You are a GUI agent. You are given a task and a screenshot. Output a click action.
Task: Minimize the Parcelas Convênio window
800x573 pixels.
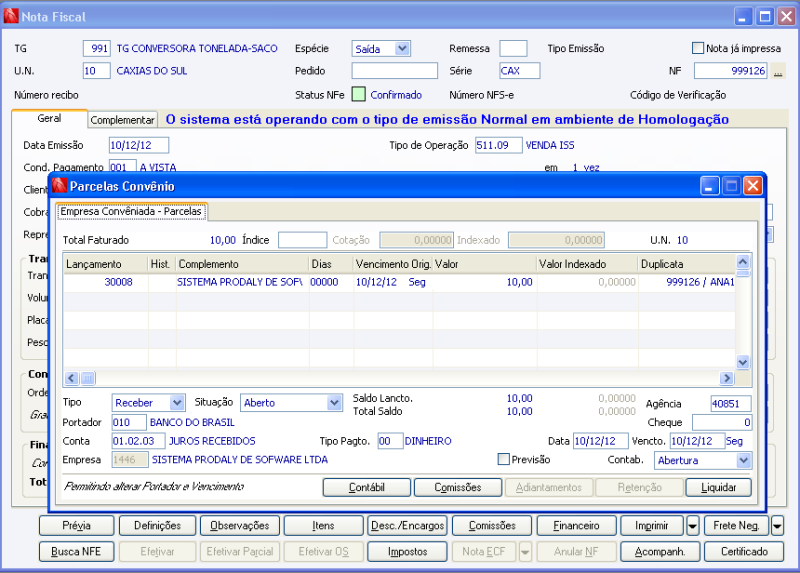pos(710,186)
